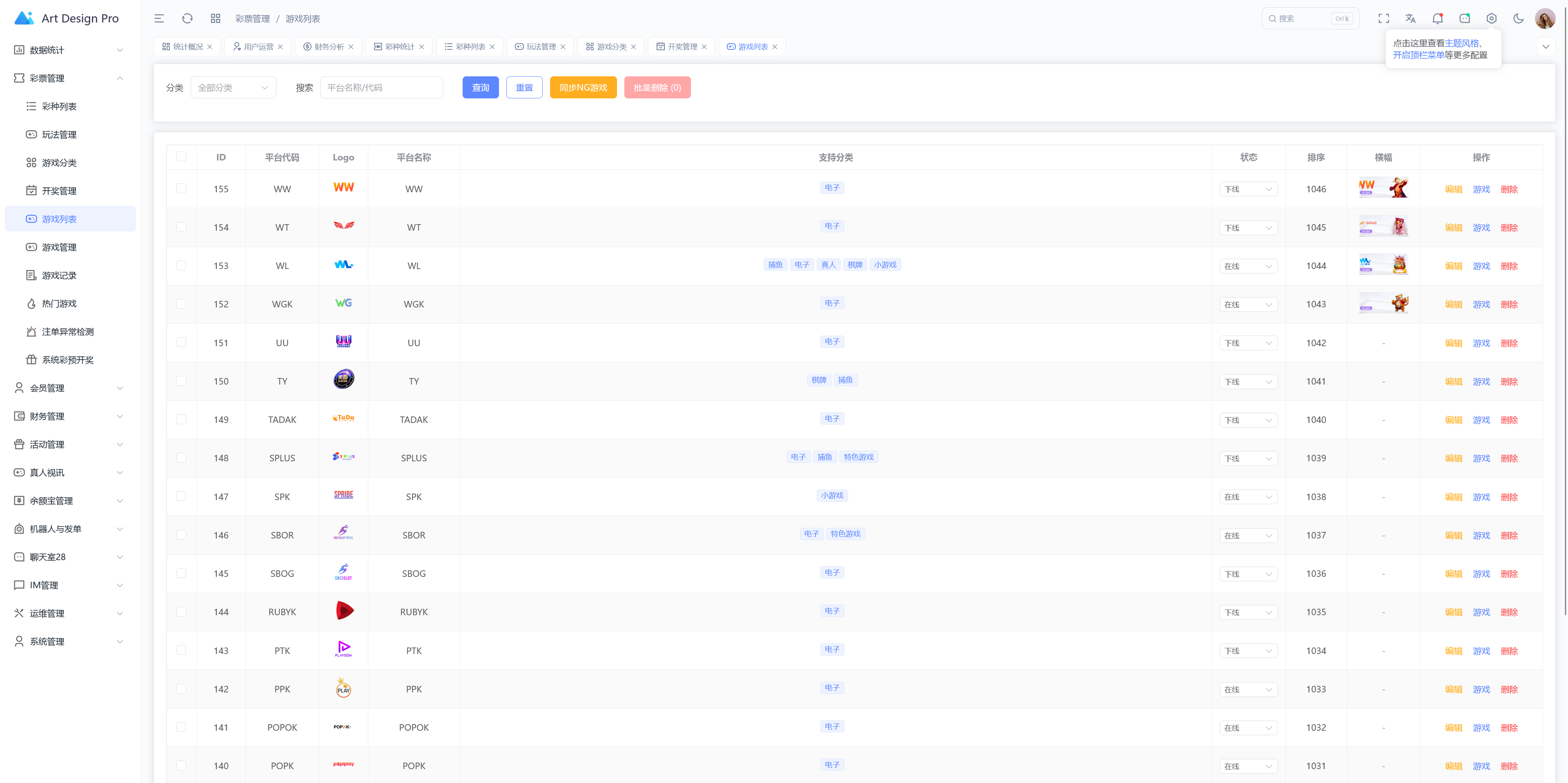Viewport: 1568px width, 783px height.
Task: Switch to the 财务分析 tab
Action: [x=329, y=46]
